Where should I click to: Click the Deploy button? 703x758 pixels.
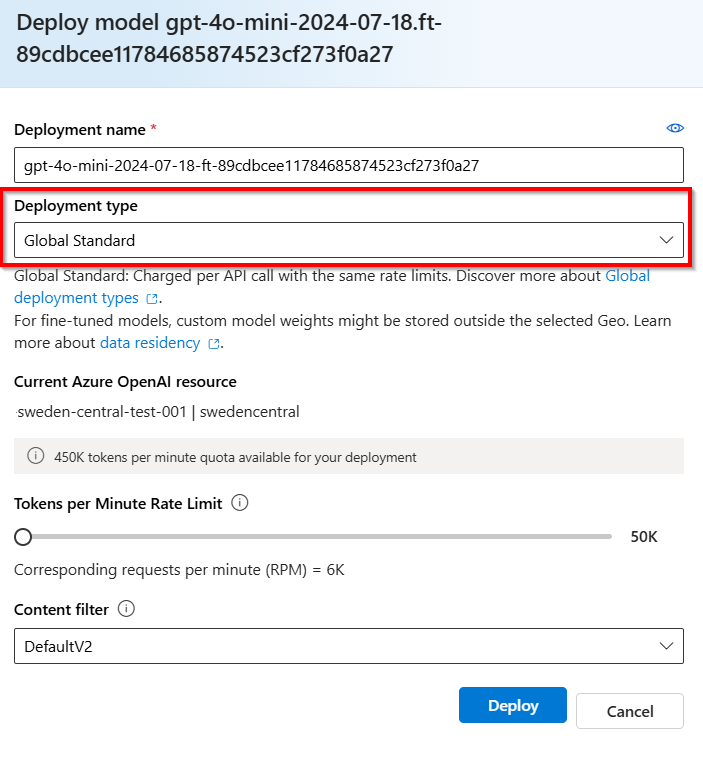(x=513, y=705)
